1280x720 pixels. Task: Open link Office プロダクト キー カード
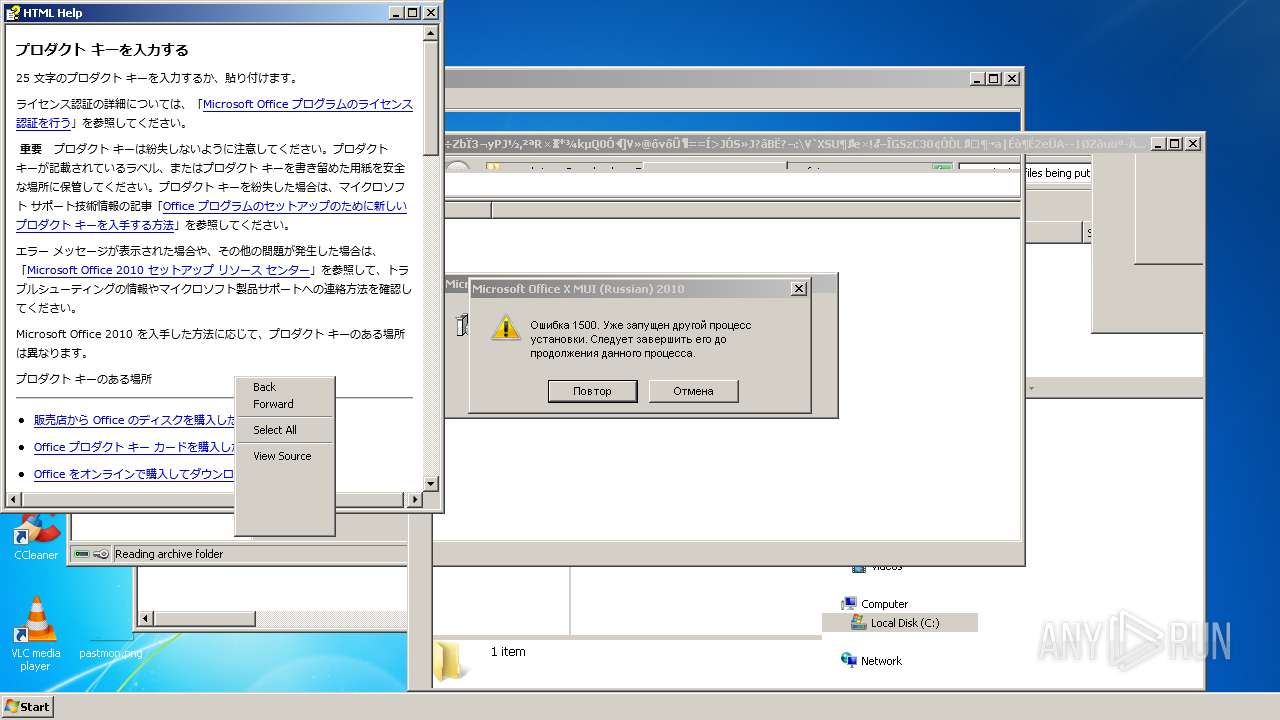pyautogui.click(x=135, y=447)
